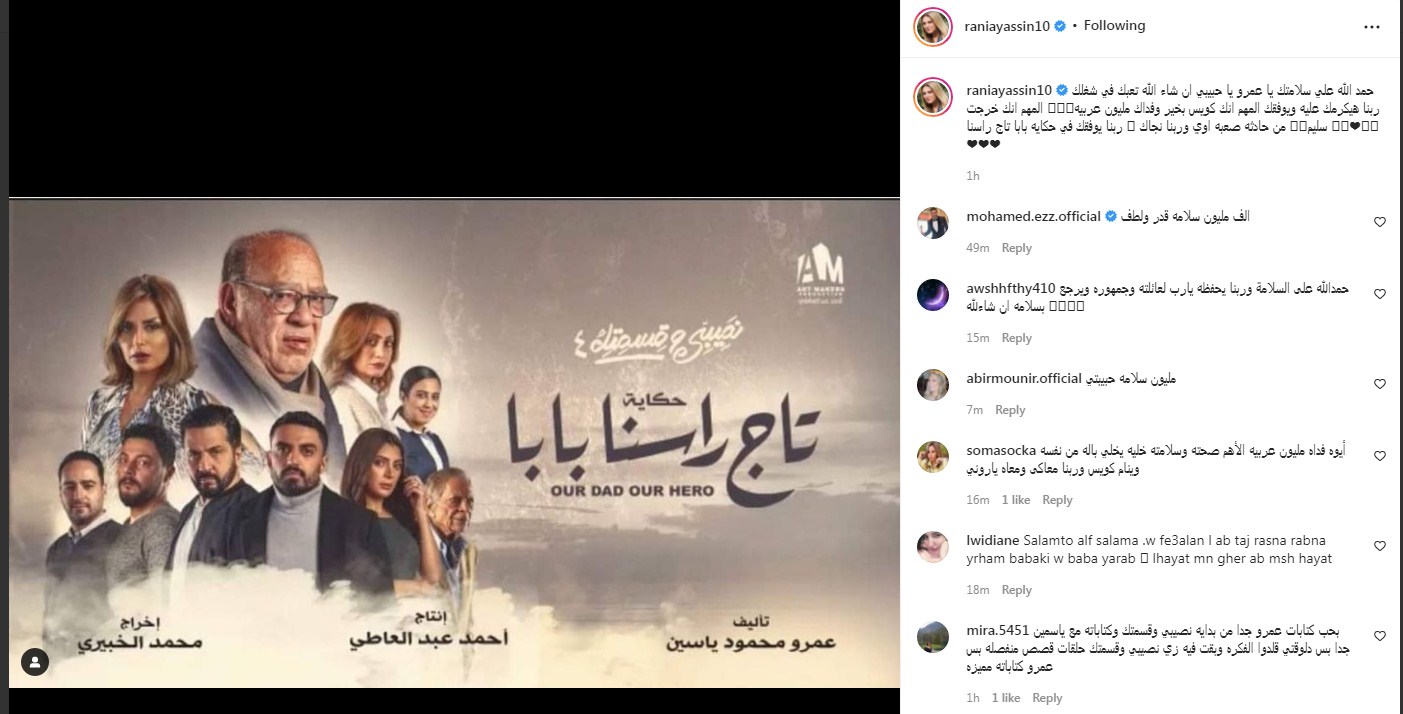Like mira.5451's comment heart icon
Screen dimensions: 1403x714
[x=1380, y=636]
